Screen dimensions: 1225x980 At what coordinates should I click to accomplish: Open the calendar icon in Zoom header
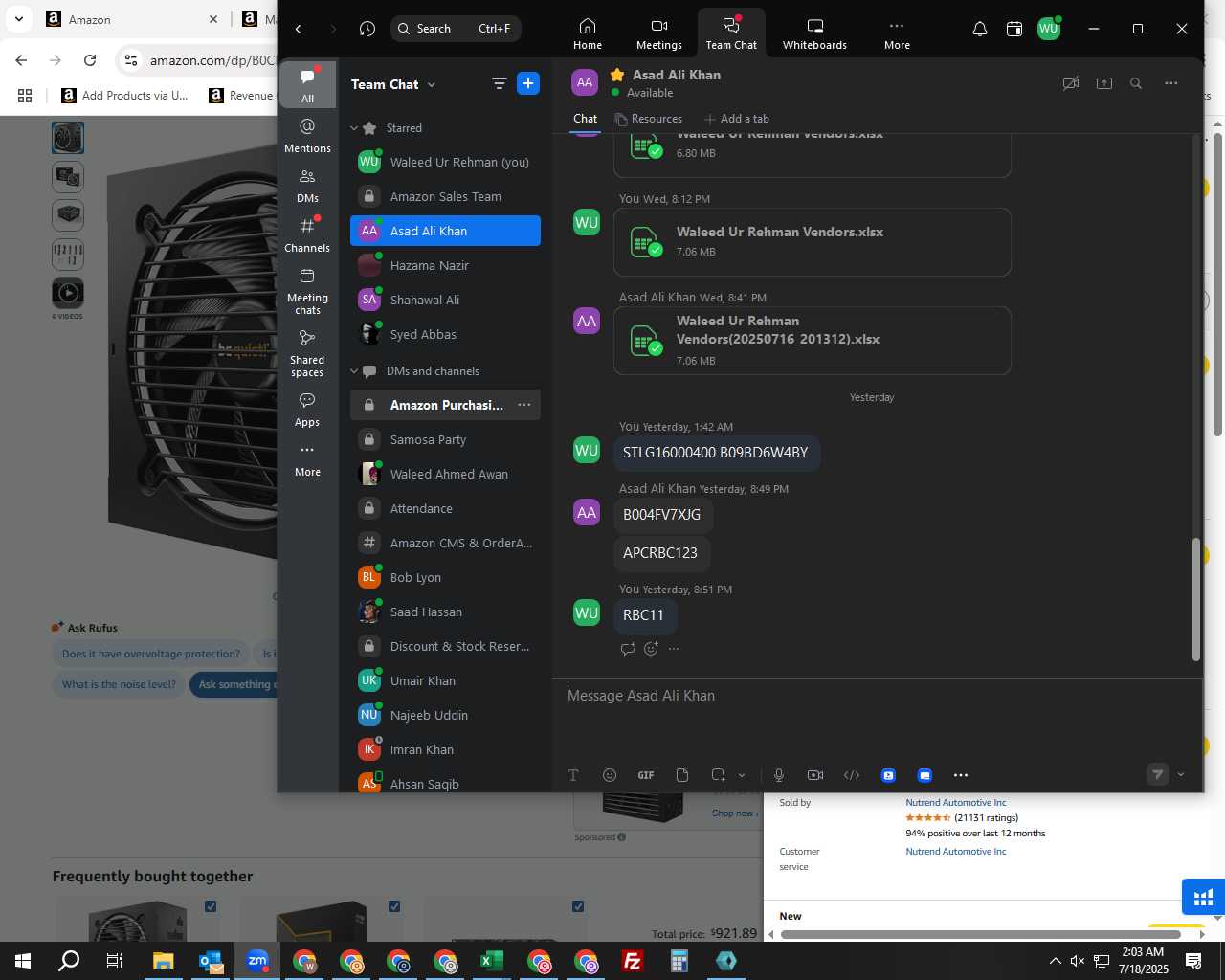pyautogui.click(x=1014, y=29)
